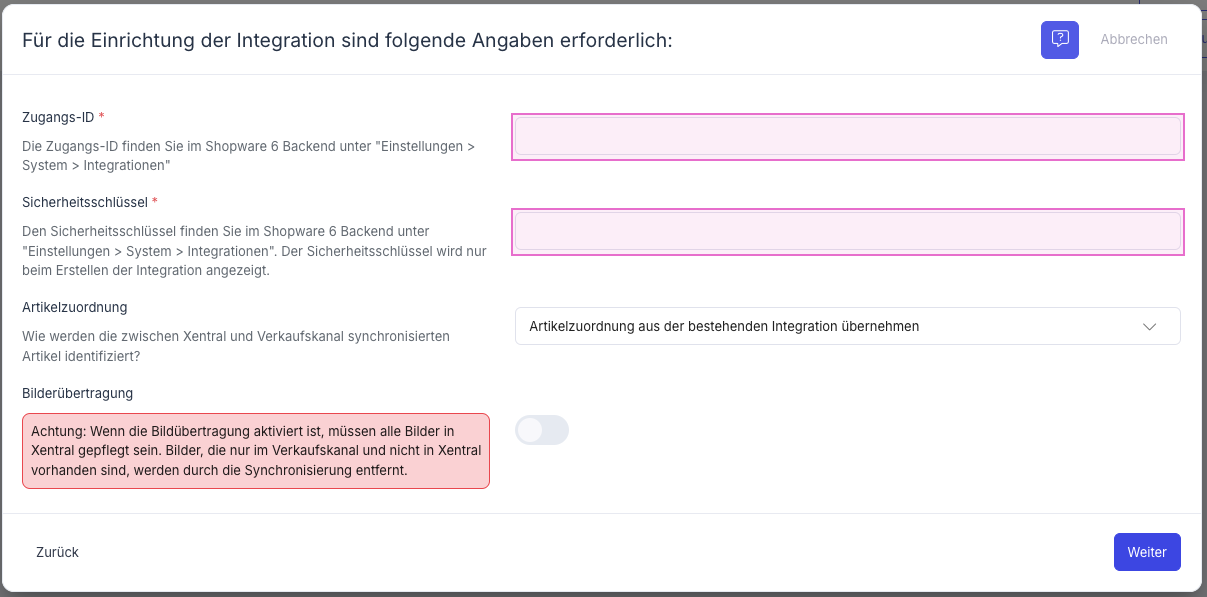The height and width of the screenshot is (597, 1207).
Task: Expand the chevron arrow of the Artikelzuordnung select
Action: point(1149,327)
